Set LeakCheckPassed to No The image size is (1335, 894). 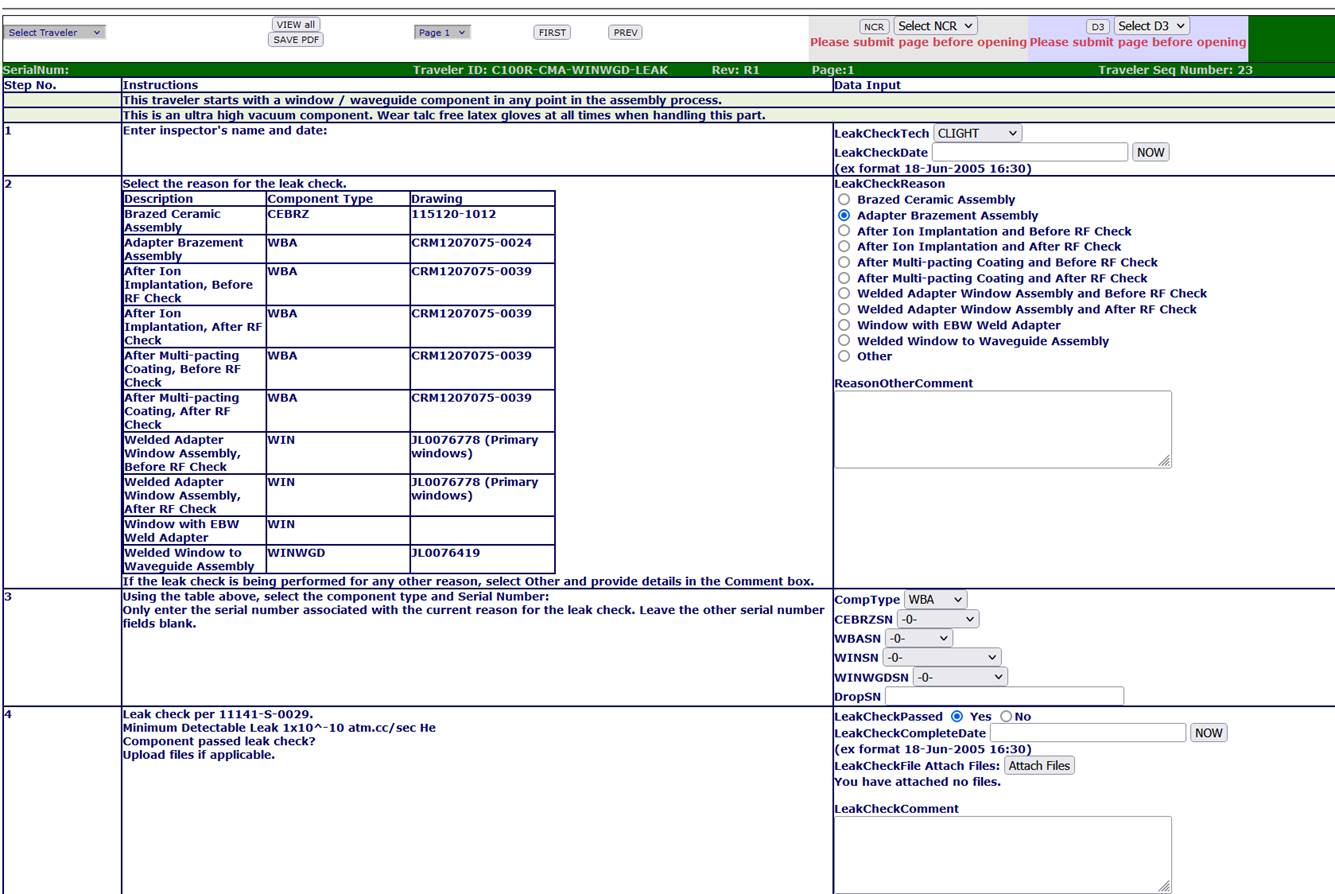(x=1006, y=717)
